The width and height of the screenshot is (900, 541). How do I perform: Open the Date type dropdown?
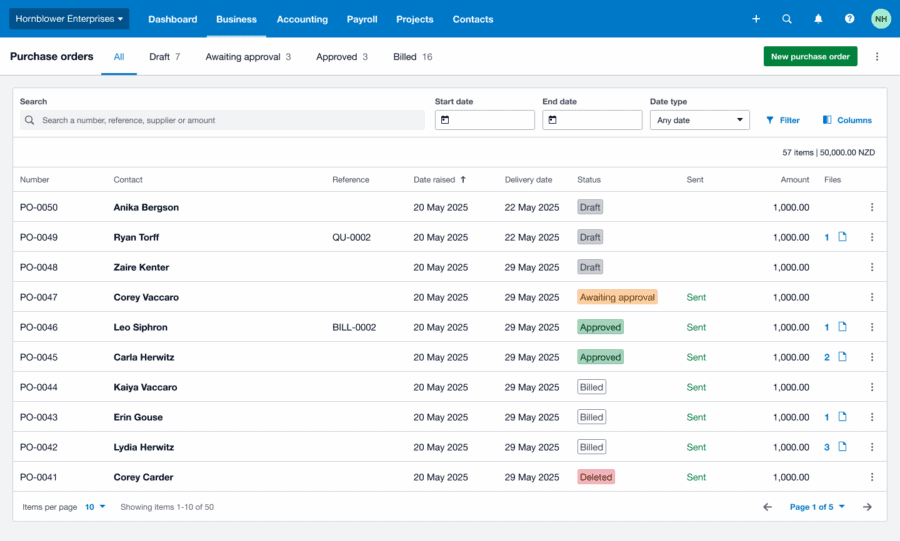699,120
